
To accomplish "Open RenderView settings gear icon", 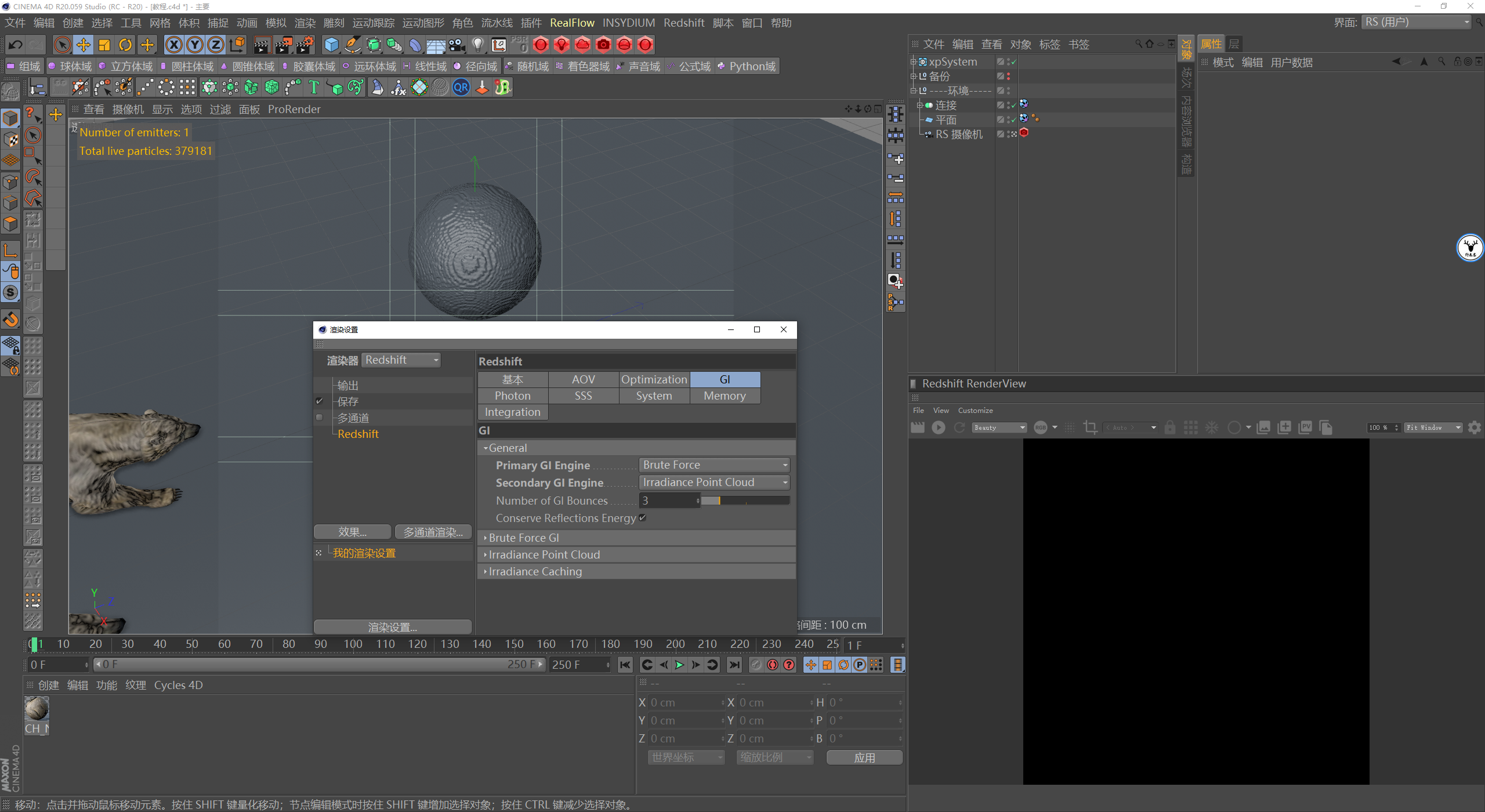I will click(1474, 427).
